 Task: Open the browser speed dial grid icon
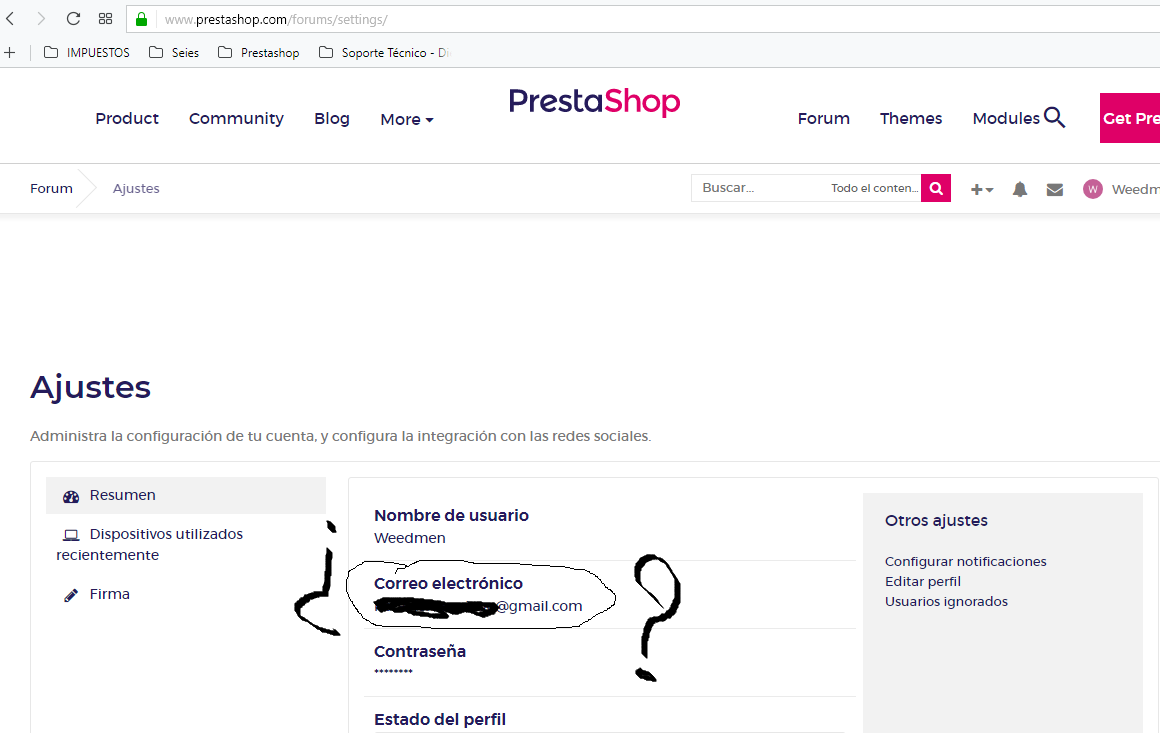(106, 19)
